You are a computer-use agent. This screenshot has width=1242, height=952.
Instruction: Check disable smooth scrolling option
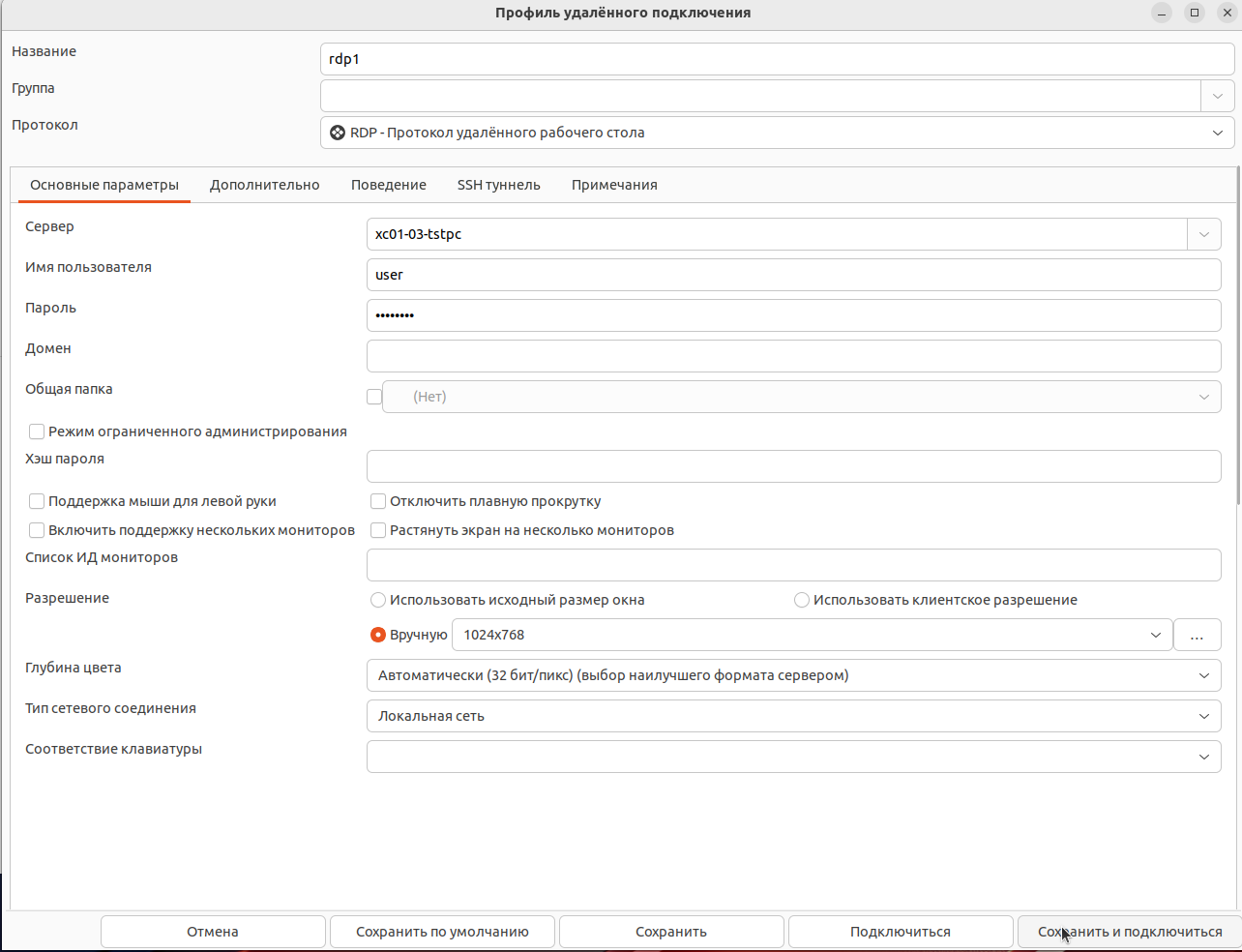(x=378, y=501)
